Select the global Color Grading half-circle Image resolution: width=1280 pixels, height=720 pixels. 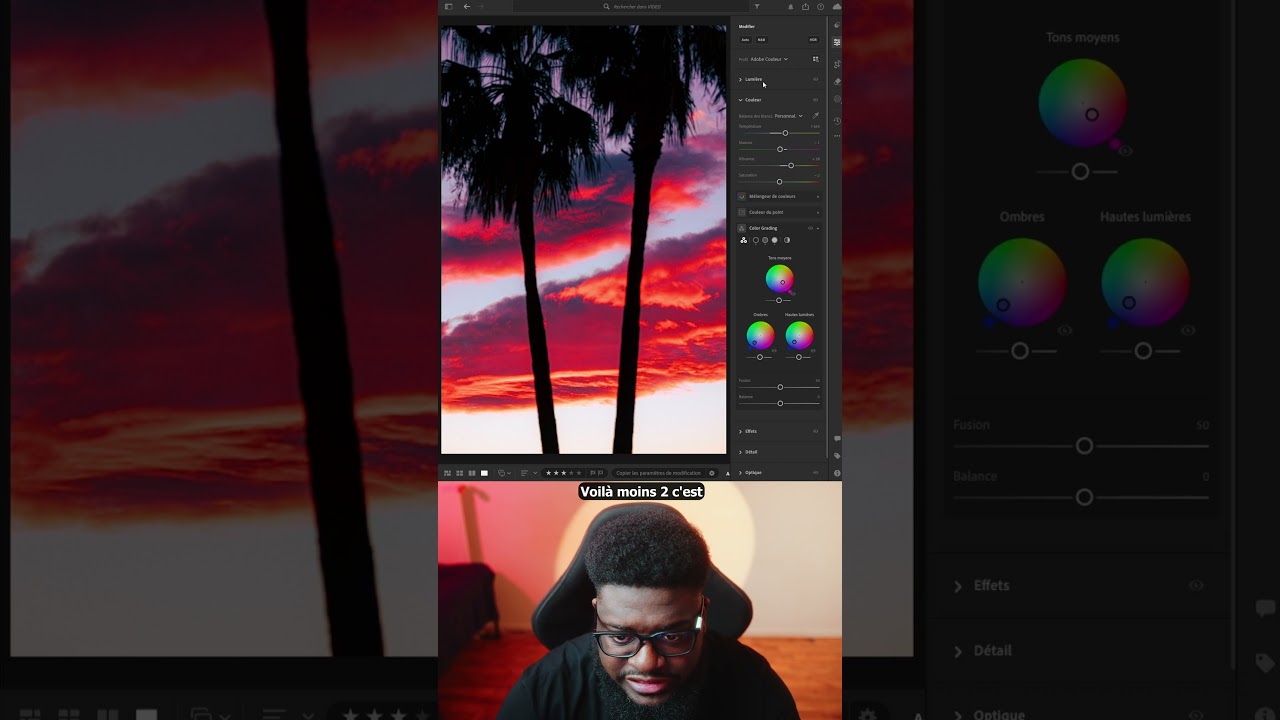coord(787,240)
